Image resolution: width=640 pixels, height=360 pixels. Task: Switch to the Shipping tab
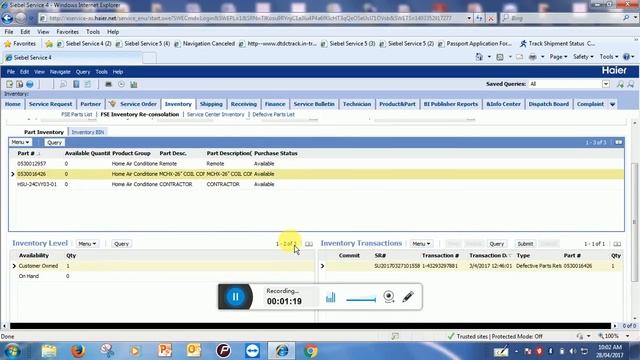click(211, 104)
